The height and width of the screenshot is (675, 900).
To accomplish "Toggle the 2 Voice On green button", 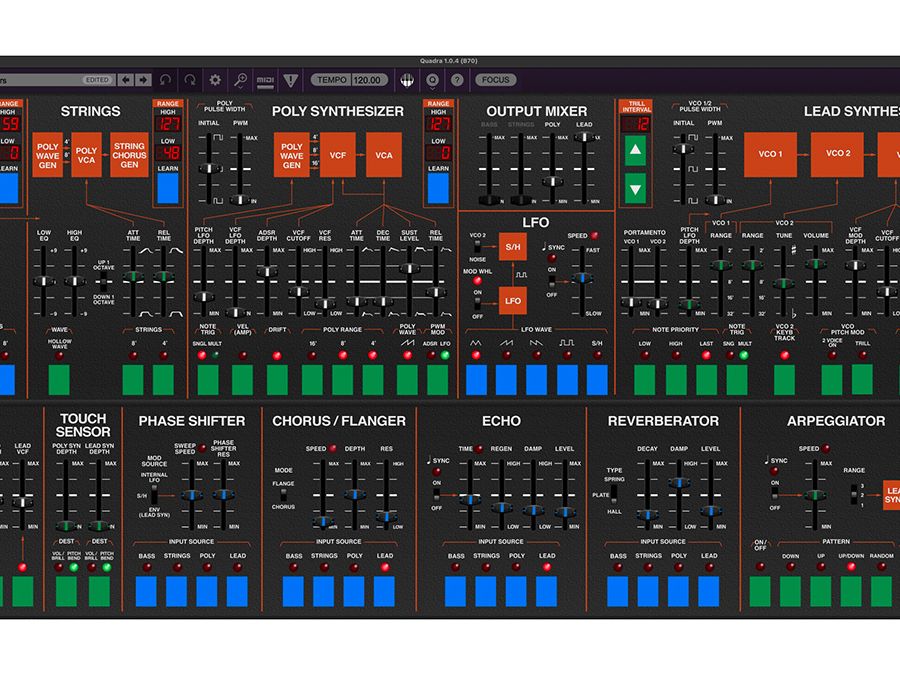I will 832,380.
